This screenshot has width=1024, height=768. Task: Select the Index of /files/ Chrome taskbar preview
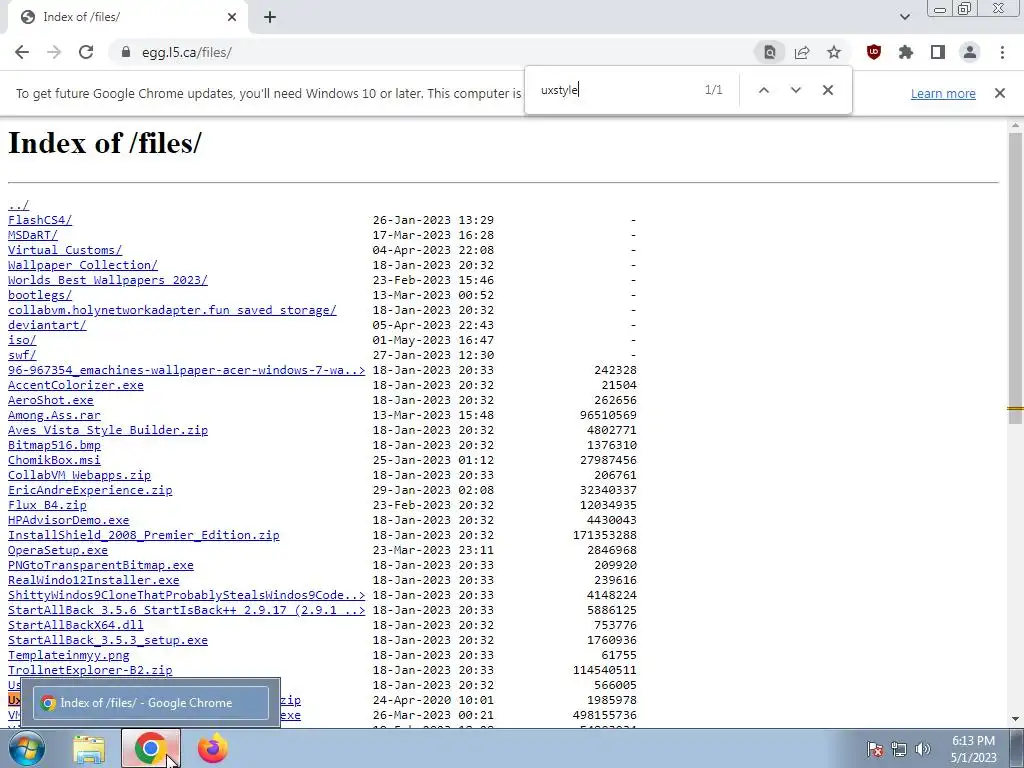(x=151, y=703)
